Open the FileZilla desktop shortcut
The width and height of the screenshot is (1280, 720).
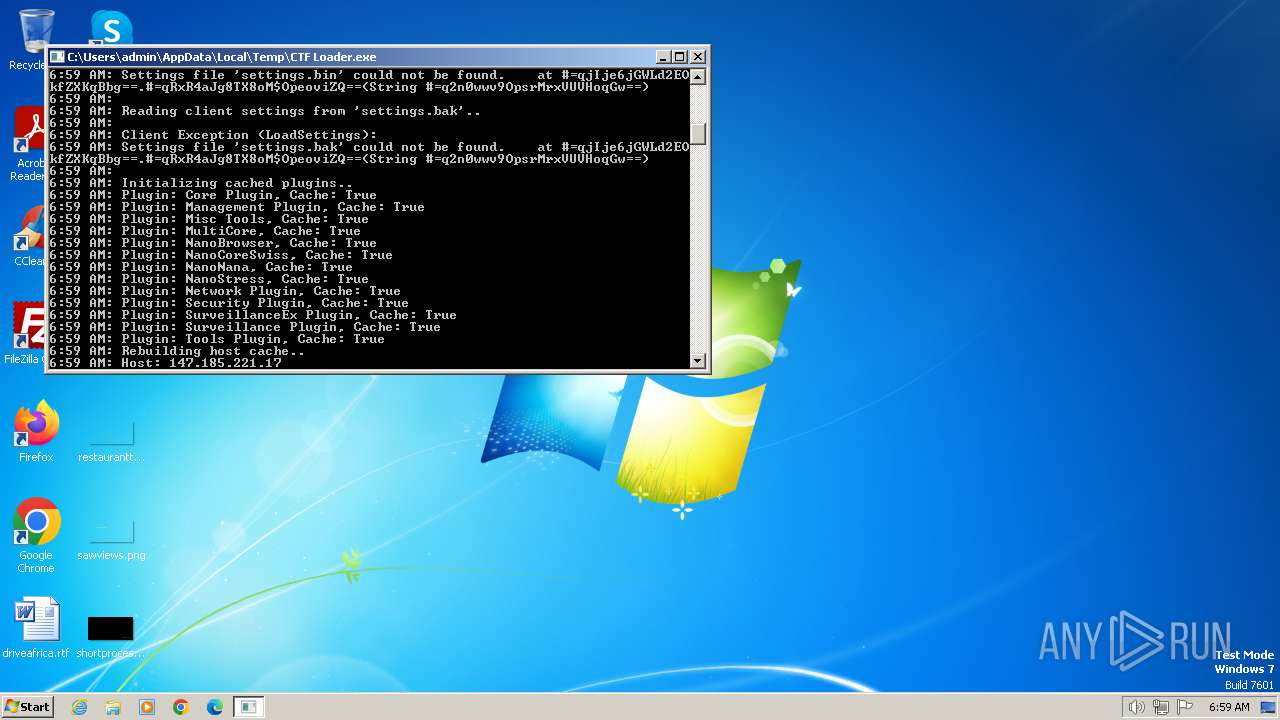point(28,334)
